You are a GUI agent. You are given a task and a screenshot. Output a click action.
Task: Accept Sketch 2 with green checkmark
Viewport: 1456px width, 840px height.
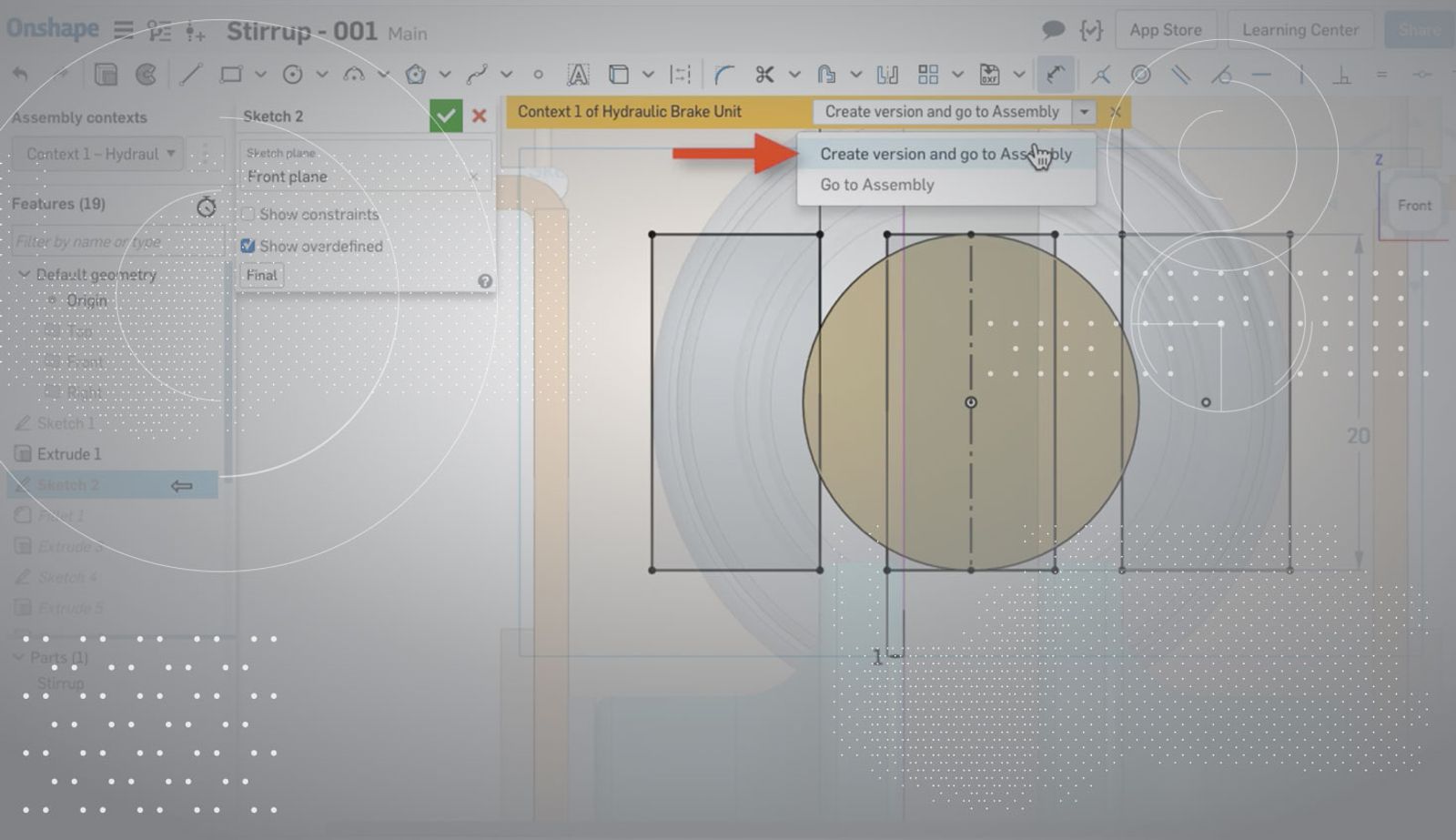(x=445, y=116)
